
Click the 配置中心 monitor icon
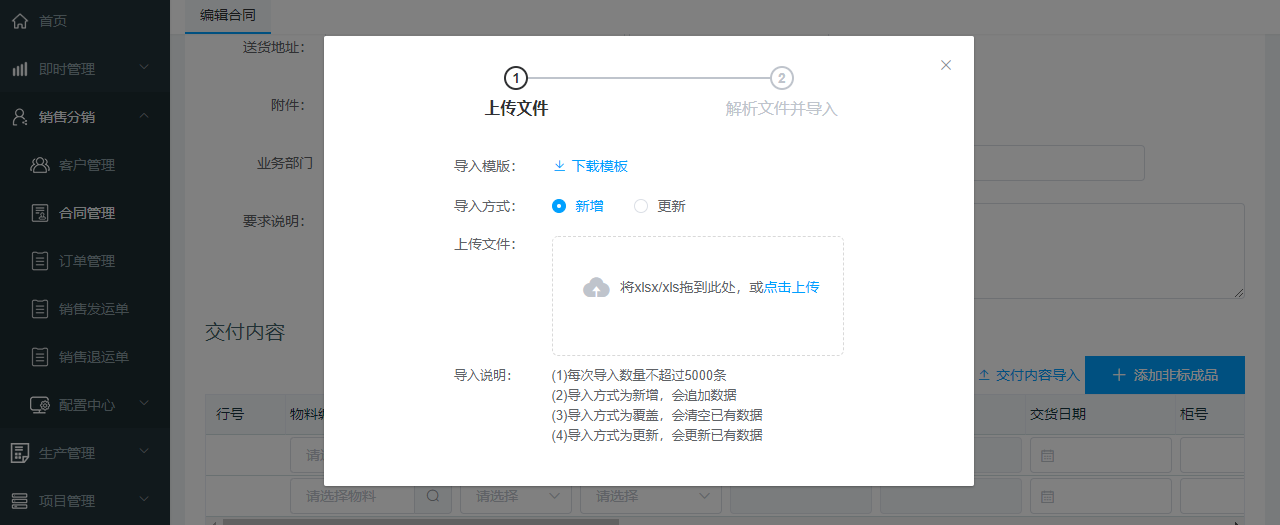(x=40, y=405)
